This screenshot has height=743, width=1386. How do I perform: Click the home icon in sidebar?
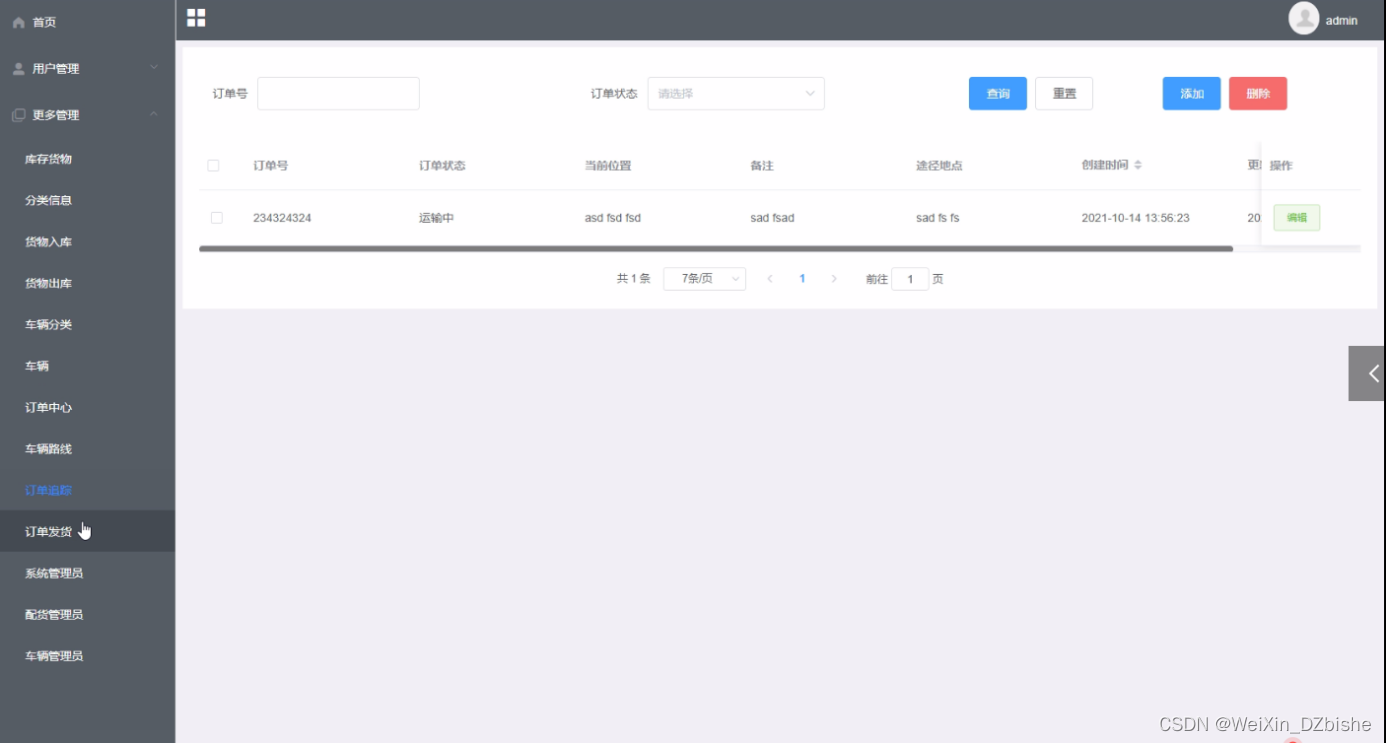click(x=18, y=22)
